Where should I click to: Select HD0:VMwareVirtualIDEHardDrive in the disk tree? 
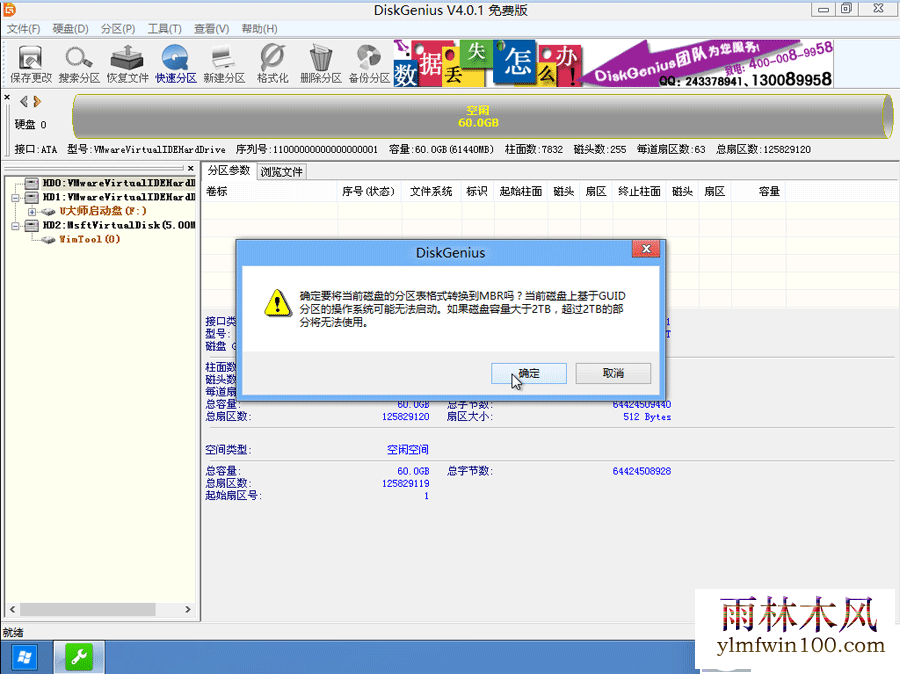click(x=119, y=183)
